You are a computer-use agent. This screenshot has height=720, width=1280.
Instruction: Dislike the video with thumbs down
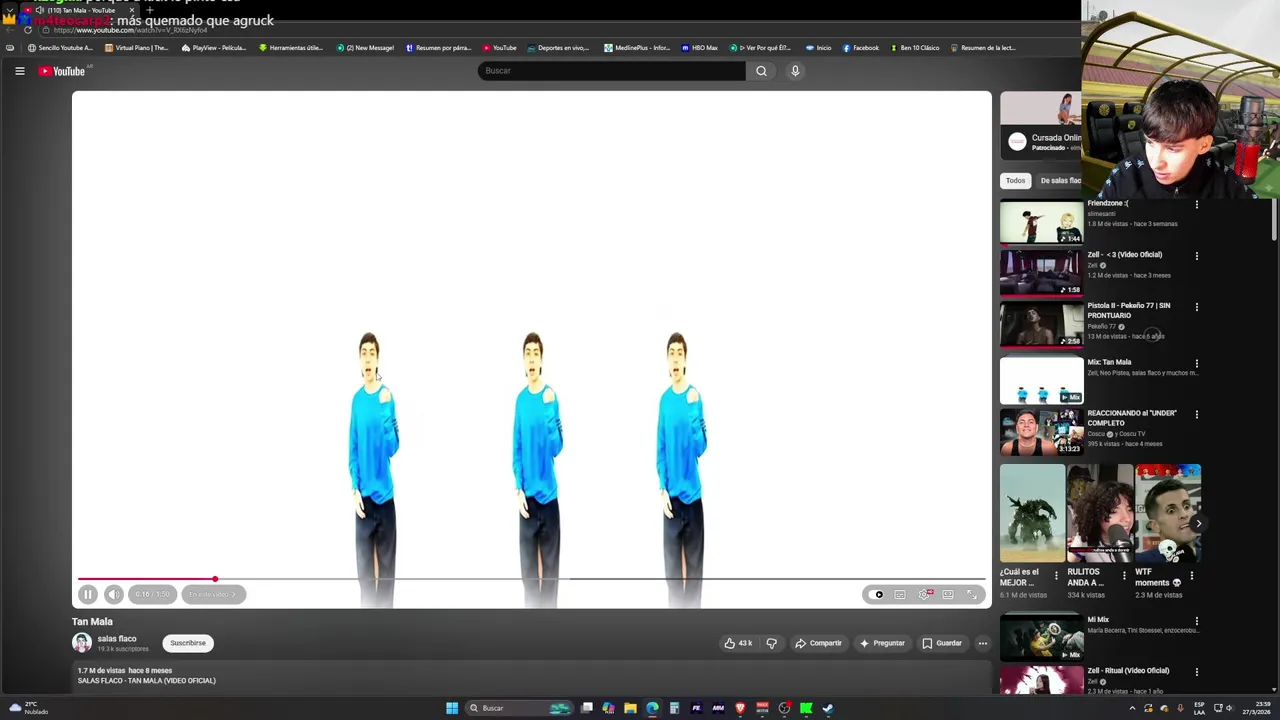pyautogui.click(x=771, y=643)
